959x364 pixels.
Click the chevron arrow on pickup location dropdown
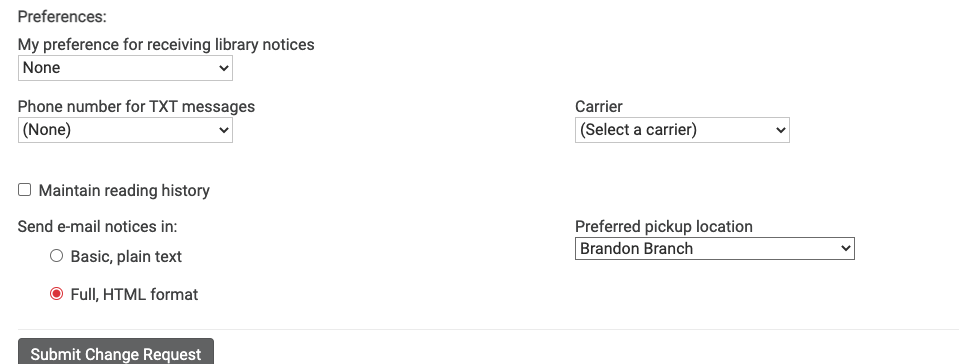845,248
